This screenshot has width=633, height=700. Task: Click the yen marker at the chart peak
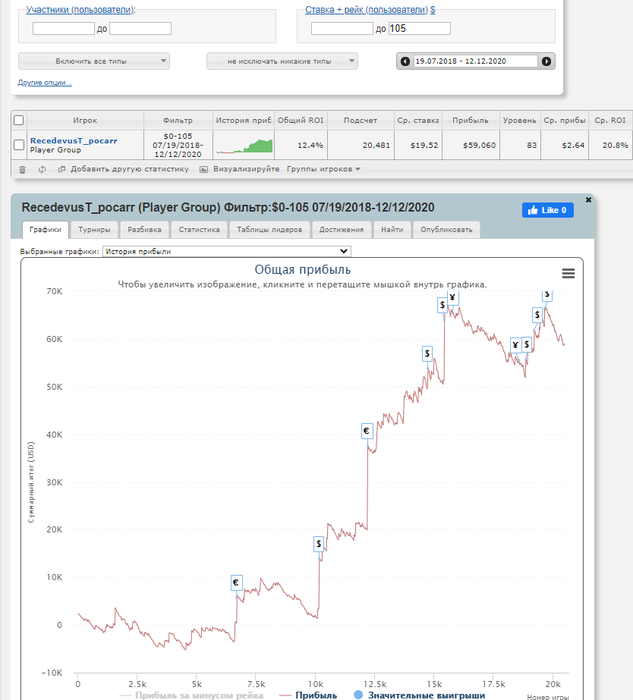coord(453,298)
